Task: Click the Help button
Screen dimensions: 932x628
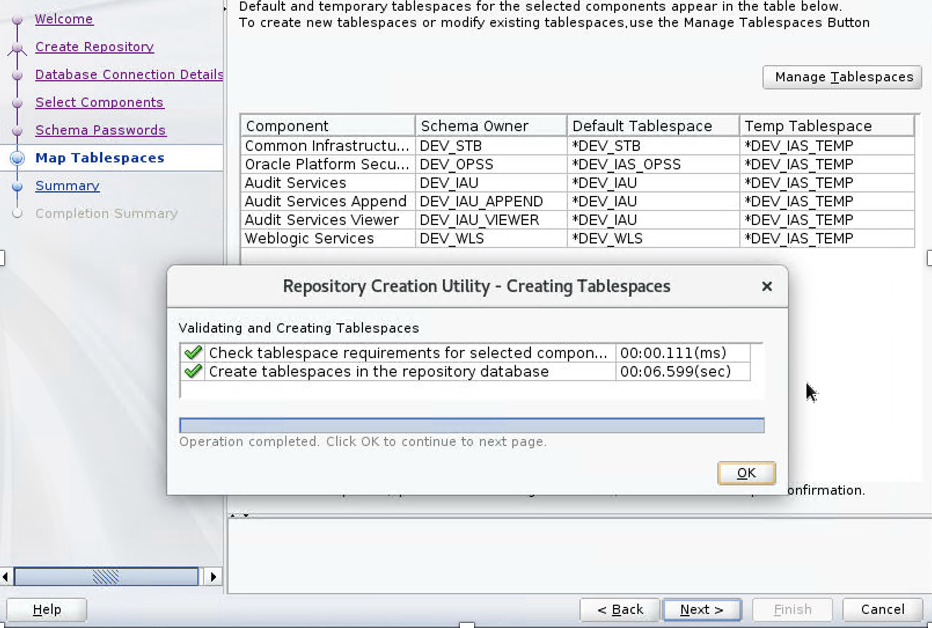Action: 46,610
